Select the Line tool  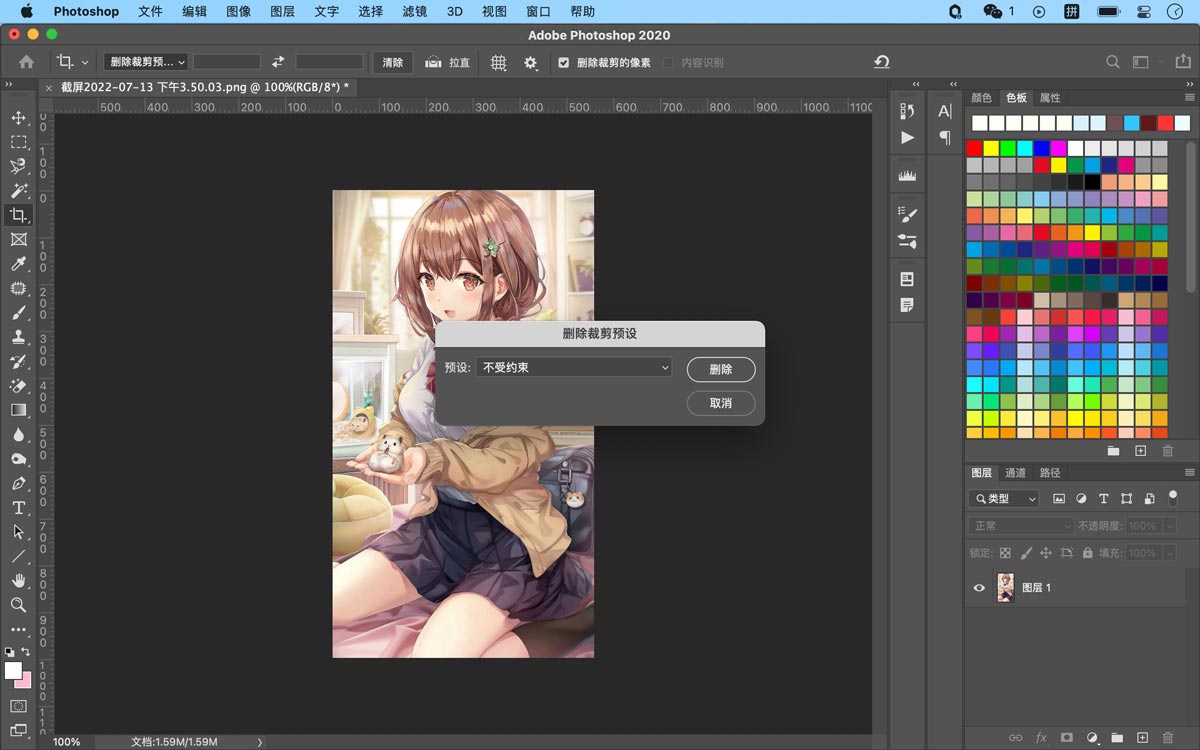[x=18, y=557]
